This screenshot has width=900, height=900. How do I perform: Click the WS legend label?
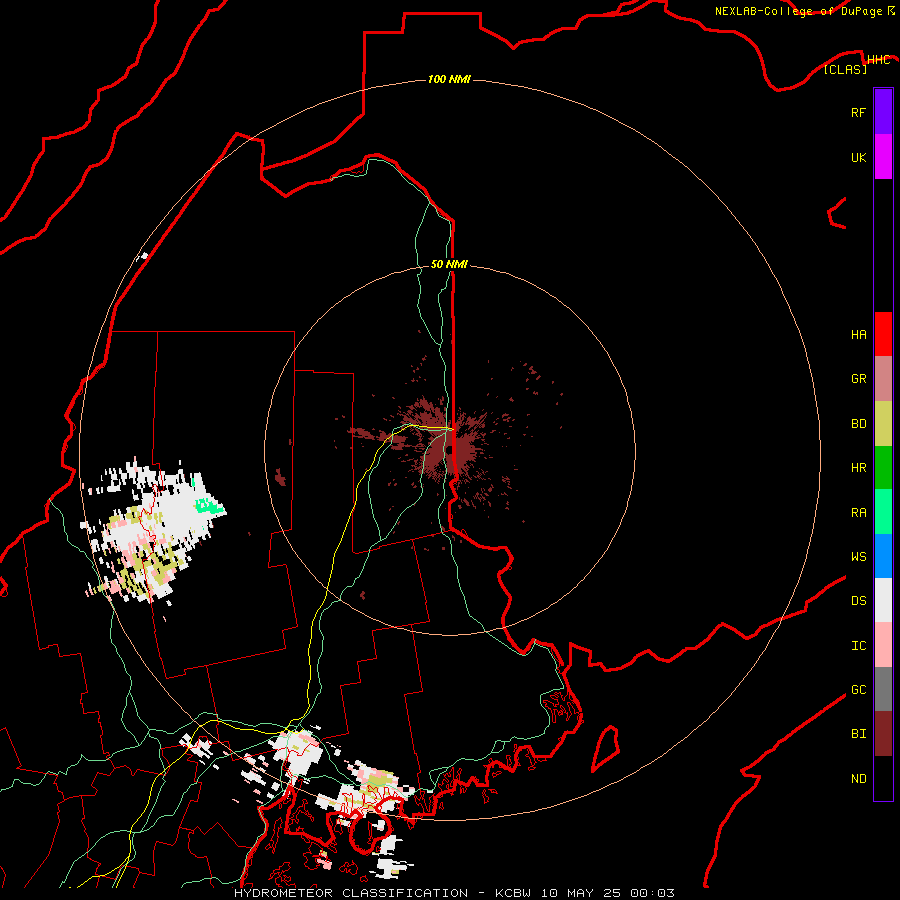858,557
